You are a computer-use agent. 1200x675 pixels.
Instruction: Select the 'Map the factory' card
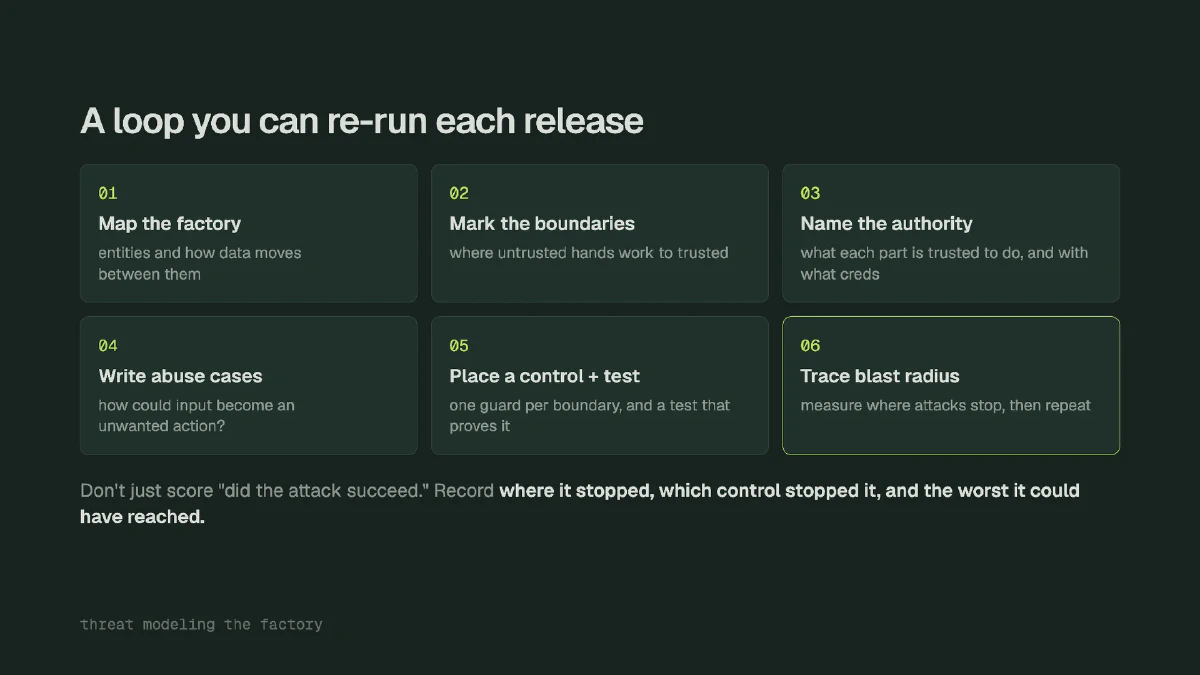click(249, 233)
